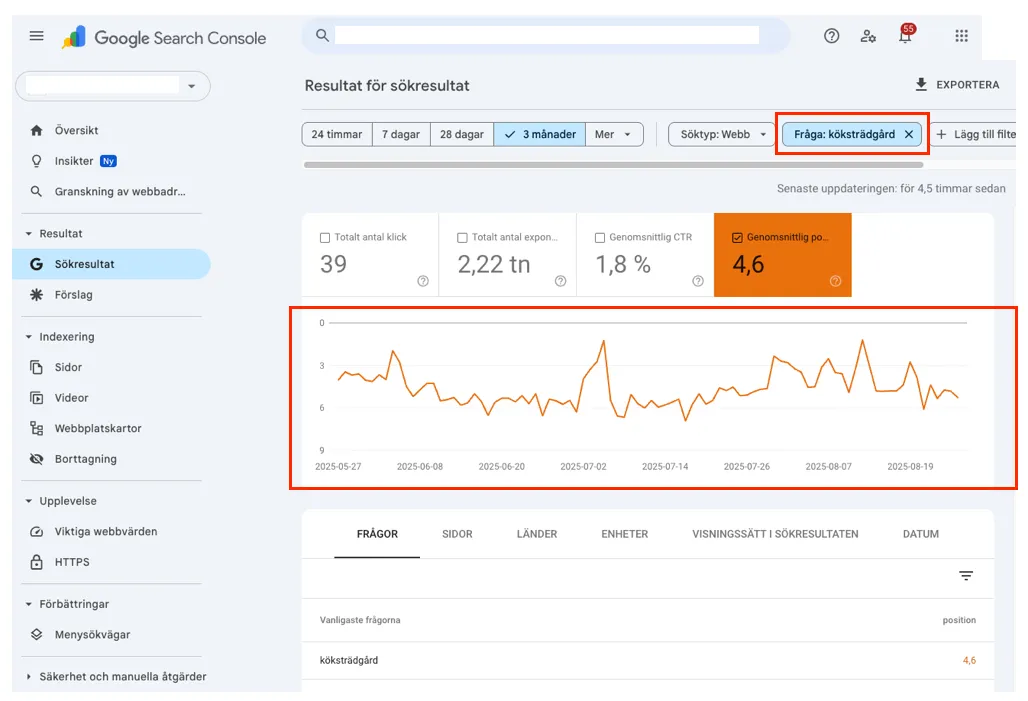Image resolution: width=1028 pixels, height=701 pixels.
Task: Click the Insikter lightbulb icon
Action: coord(37,161)
